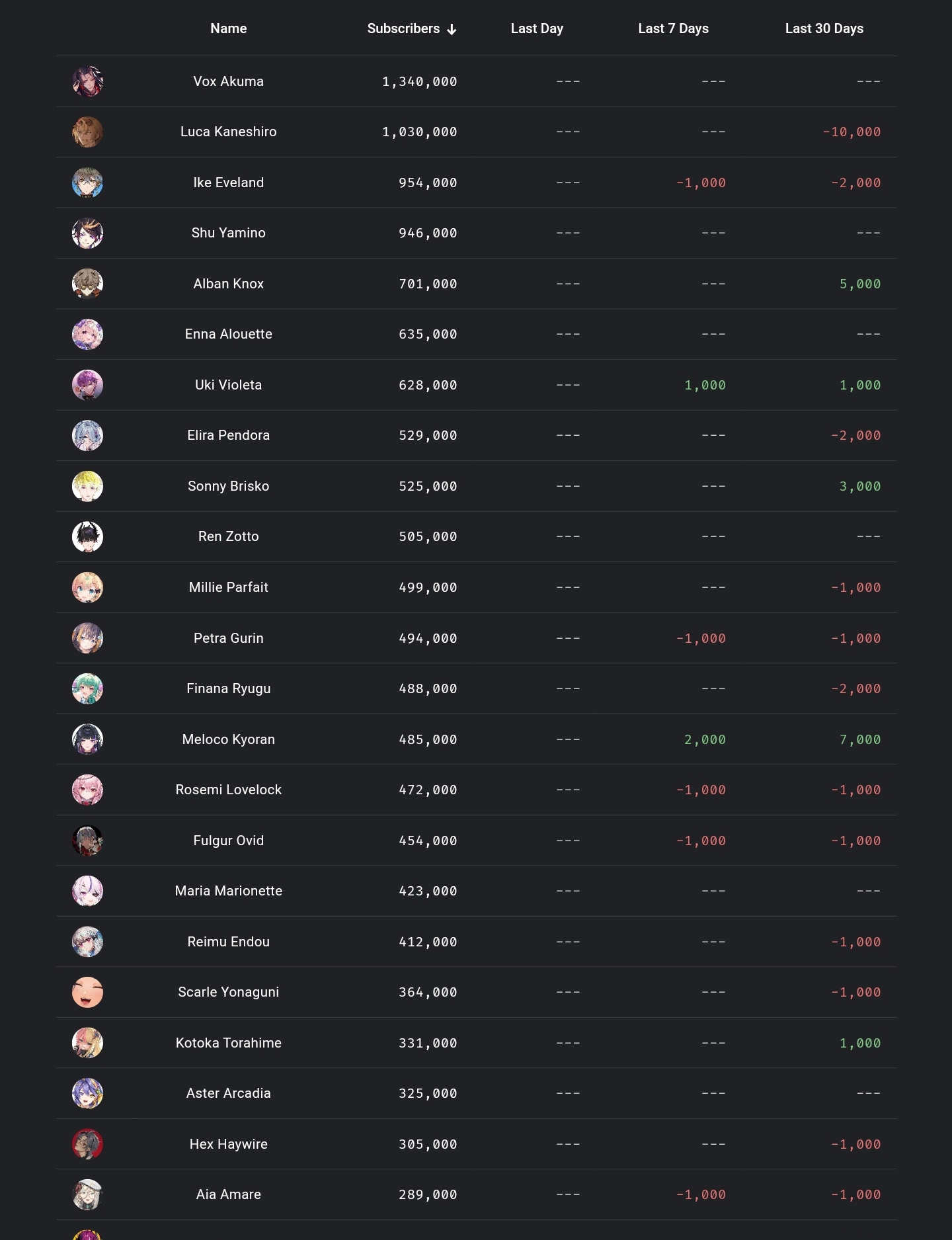The height and width of the screenshot is (1240, 952).
Task: Click Aia Amare's subscriber count
Action: (428, 1194)
